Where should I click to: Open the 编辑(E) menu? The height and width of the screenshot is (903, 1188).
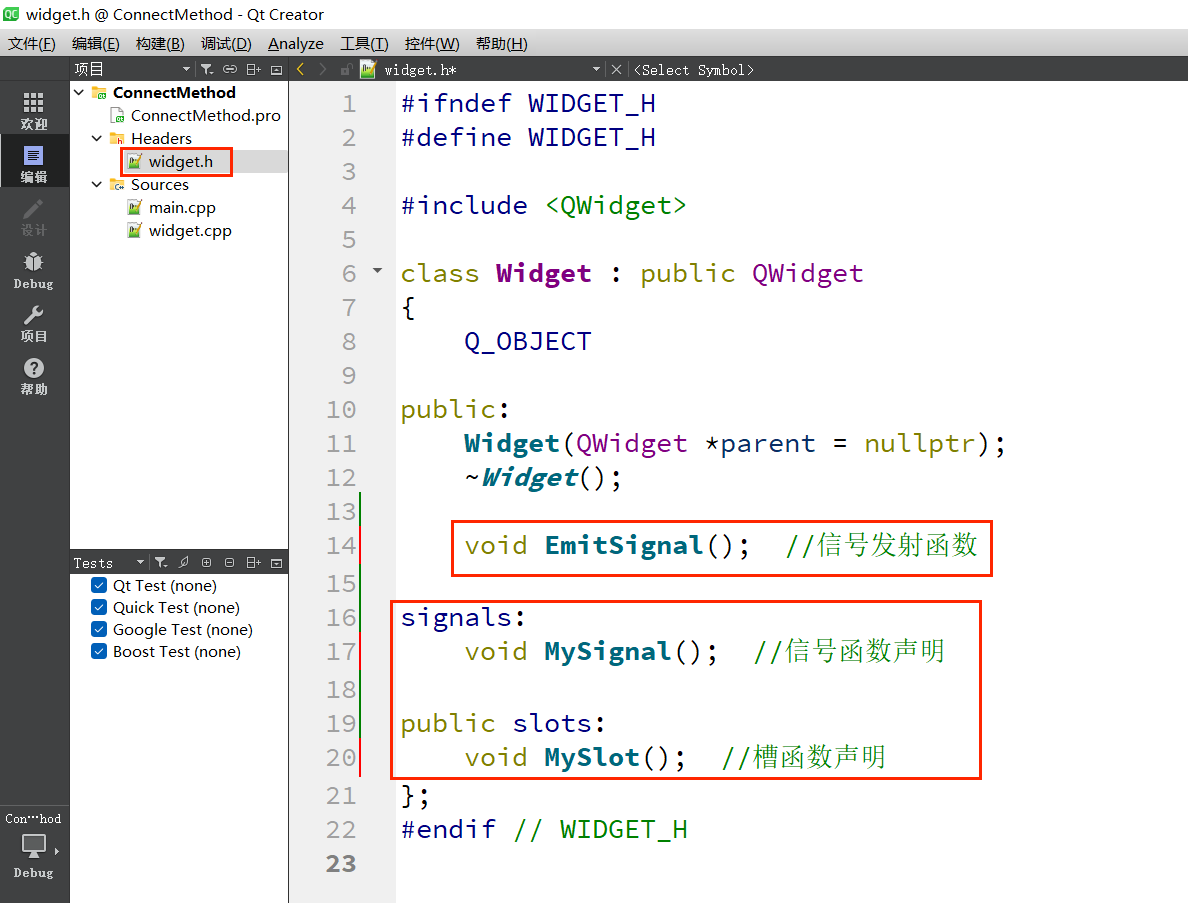(95, 43)
